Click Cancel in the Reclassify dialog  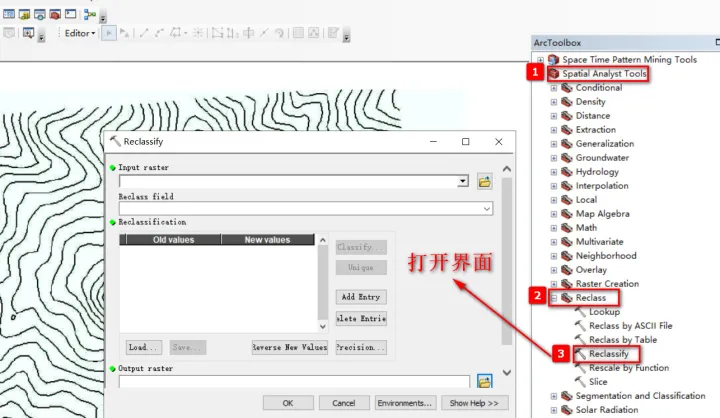(x=344, y=403)
